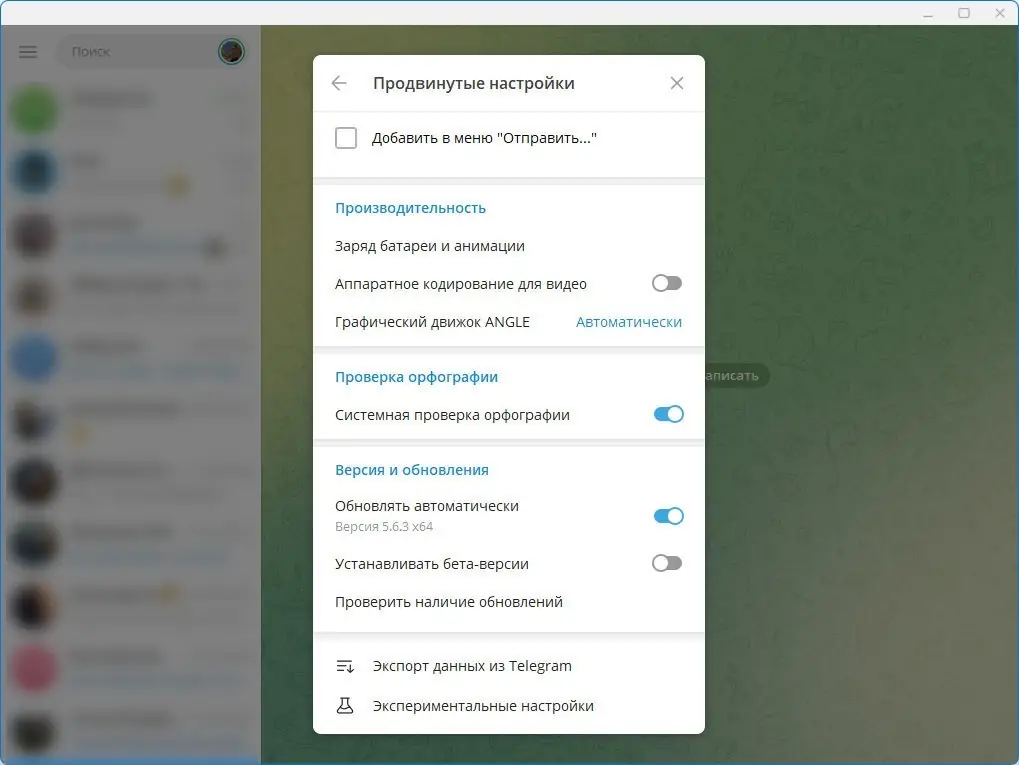Open the 'Автоматически' ANGLE engine selector
The height and width of the screenshot is (765, 1019).
(628, 322)
